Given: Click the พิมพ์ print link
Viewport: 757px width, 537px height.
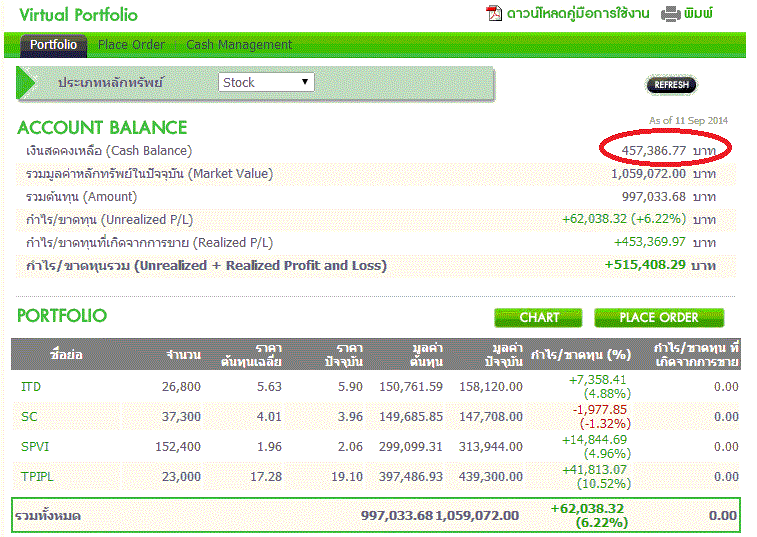Looking at the screenshot, I should (x=698, y=14).
